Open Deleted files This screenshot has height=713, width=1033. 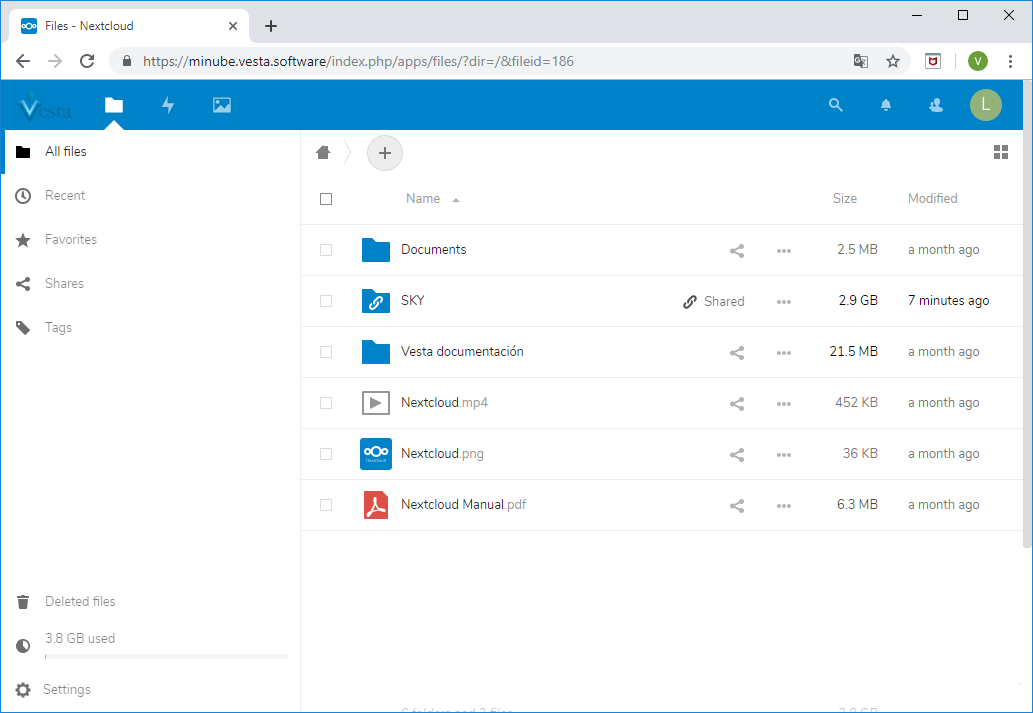tap(80, 602)
